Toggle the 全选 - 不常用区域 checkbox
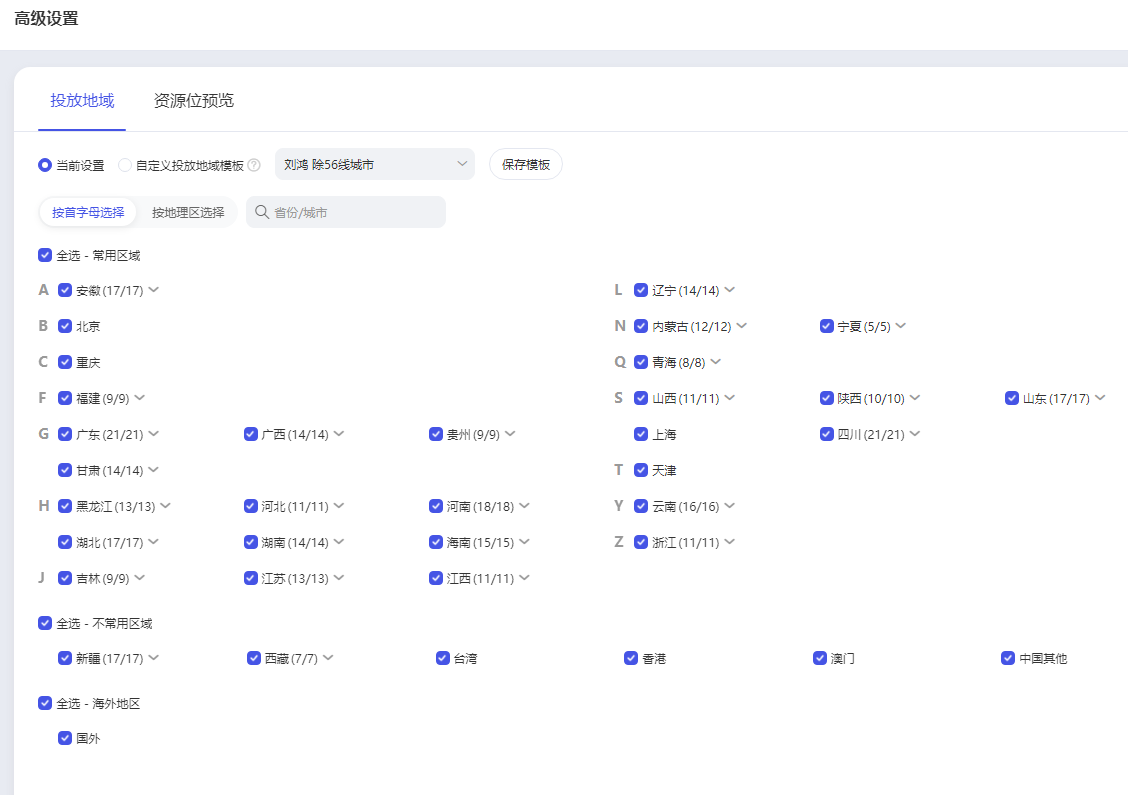The image size is (1128, 795). (45, 623)
